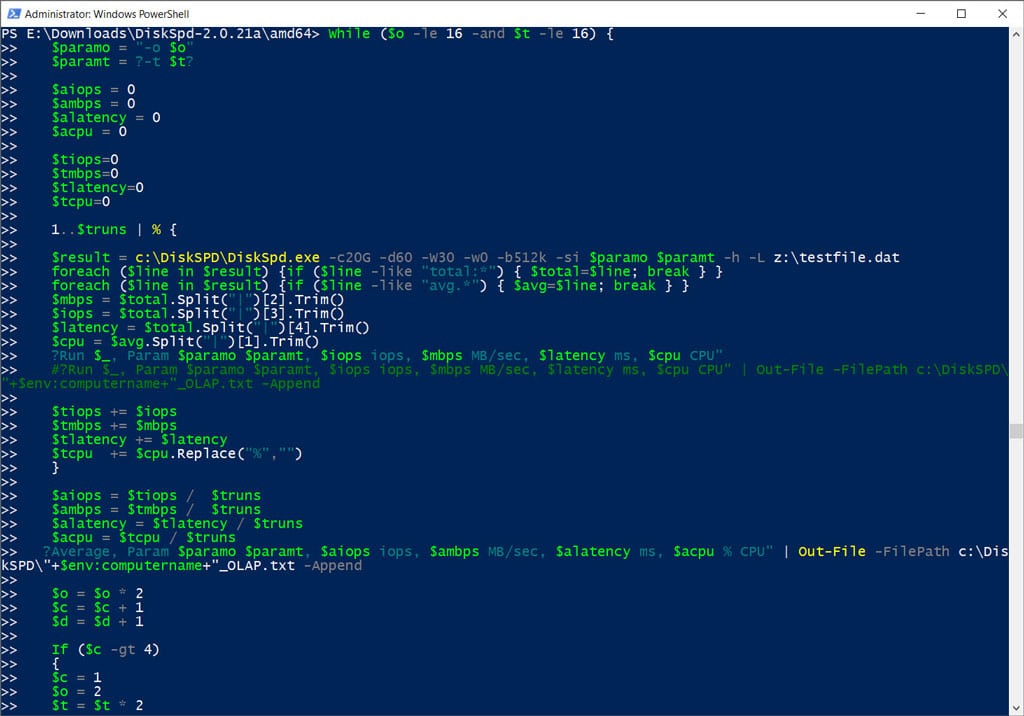Click the '$cpu.Replace' text
Screen dimensions: 1024x716
point(185,454)
